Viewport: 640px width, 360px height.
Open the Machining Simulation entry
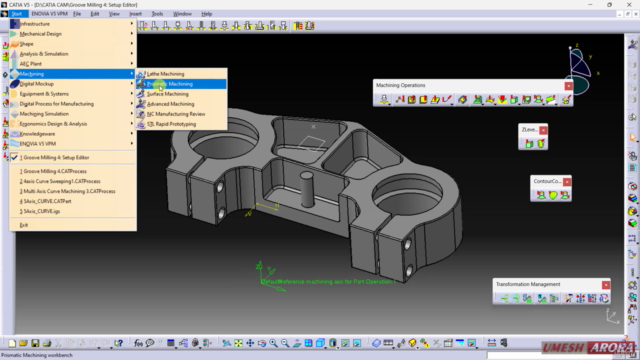pyautogui.click(x=73, y=114)
